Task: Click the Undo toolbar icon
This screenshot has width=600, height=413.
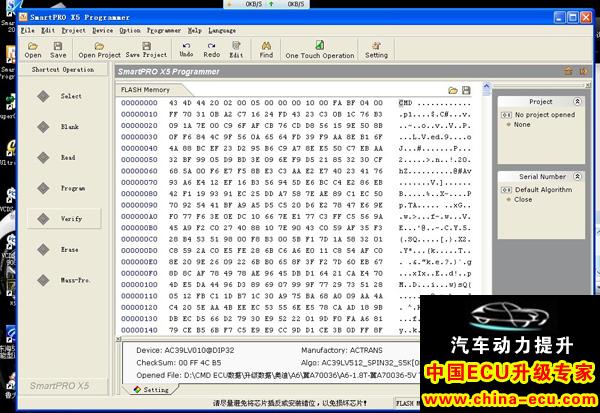Action: (186, 50)
